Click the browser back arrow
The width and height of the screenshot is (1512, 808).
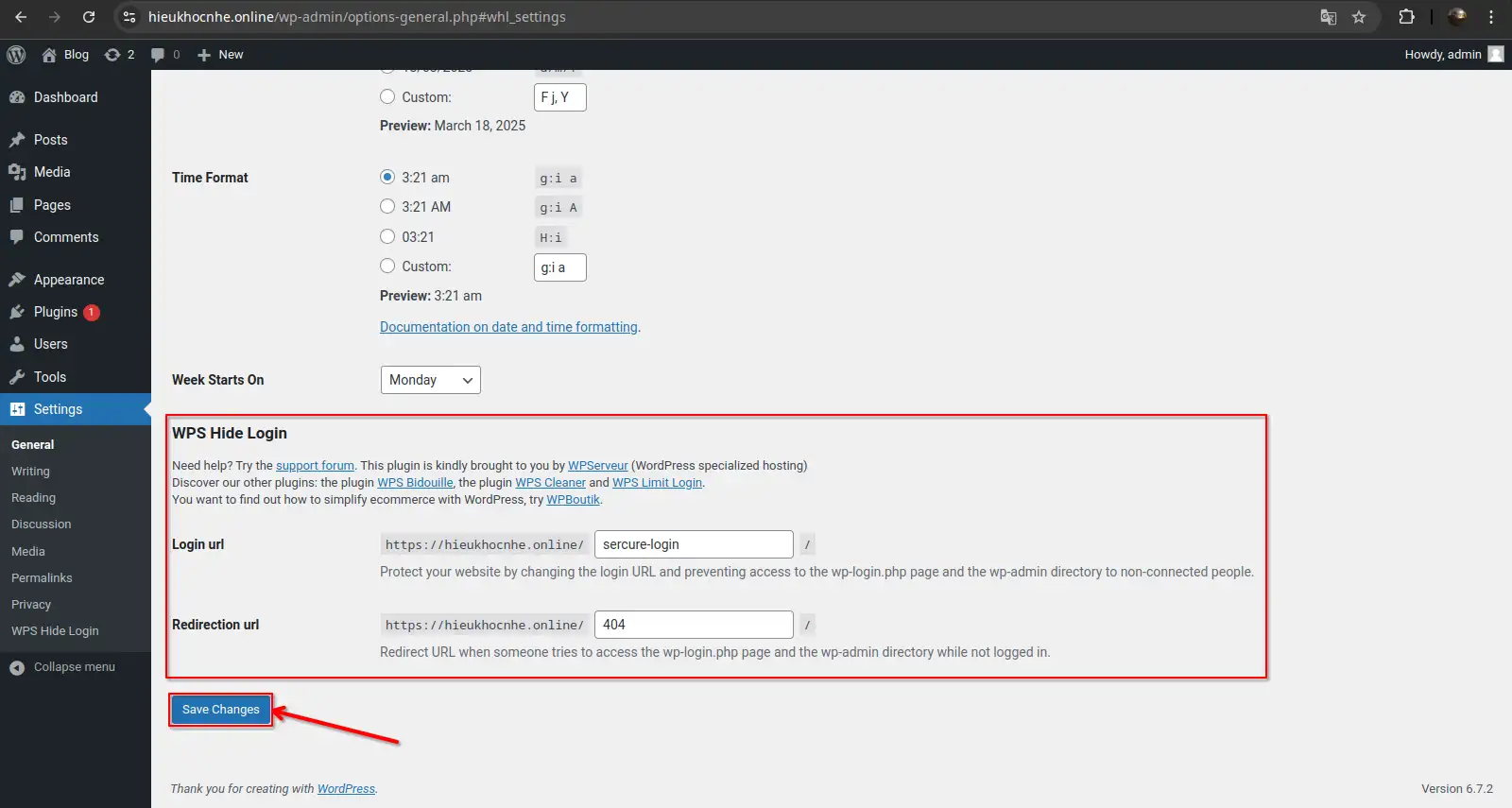pos(21,17)
